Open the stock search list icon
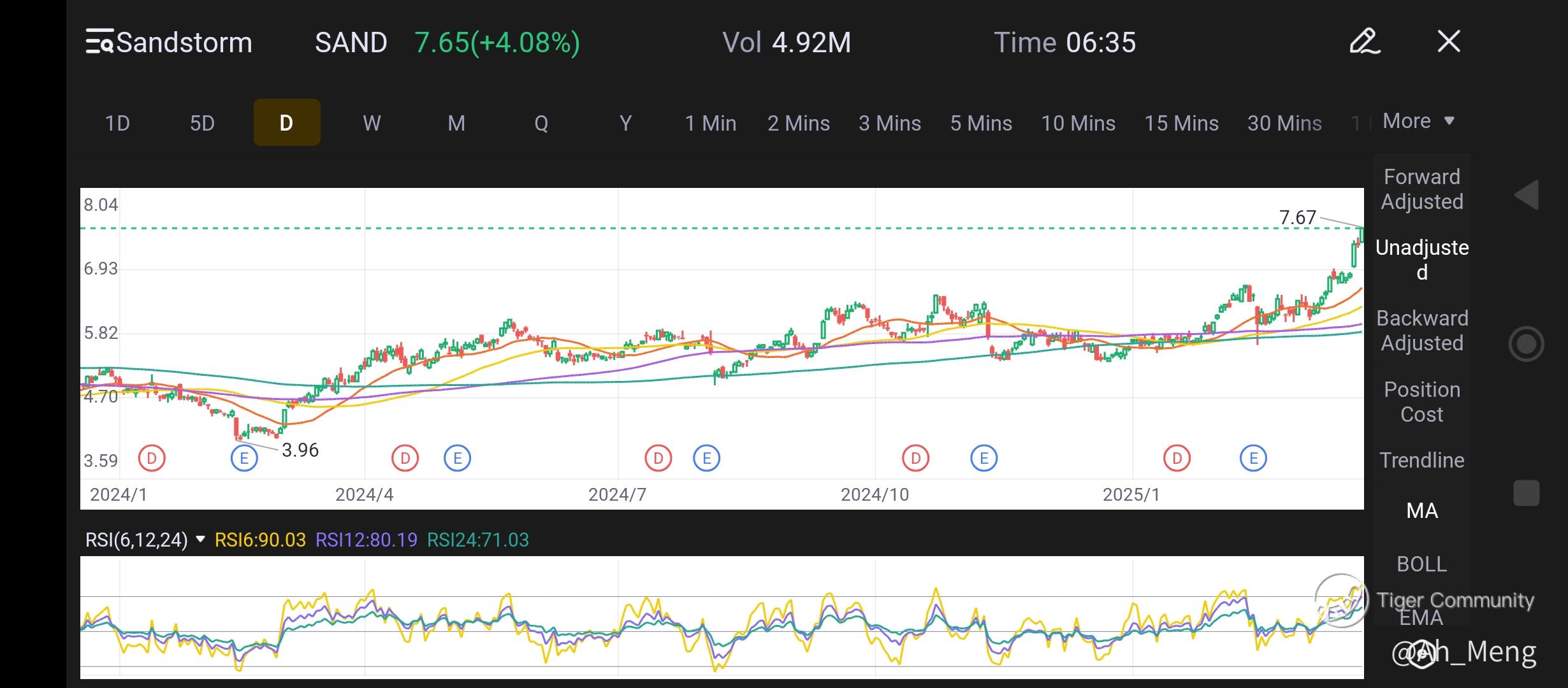 coord(99,42)
